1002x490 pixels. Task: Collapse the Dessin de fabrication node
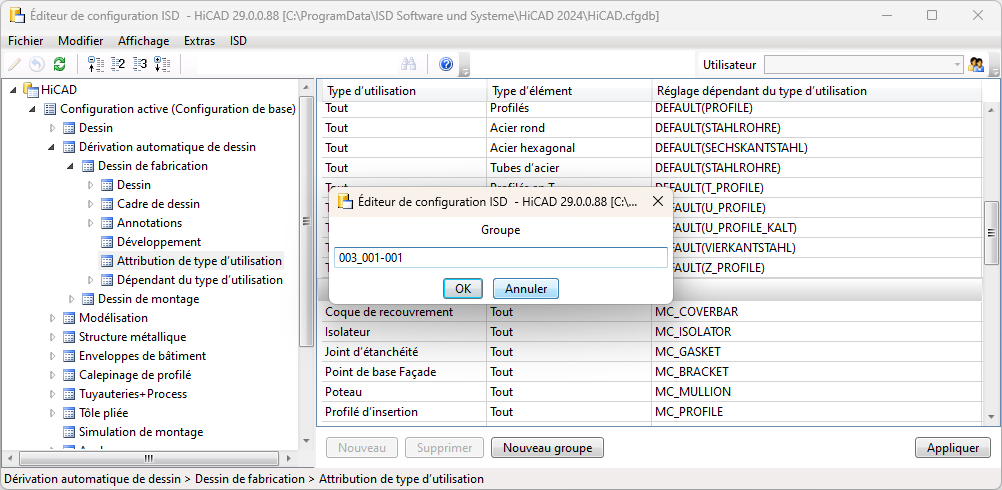[x=71, y=166]
